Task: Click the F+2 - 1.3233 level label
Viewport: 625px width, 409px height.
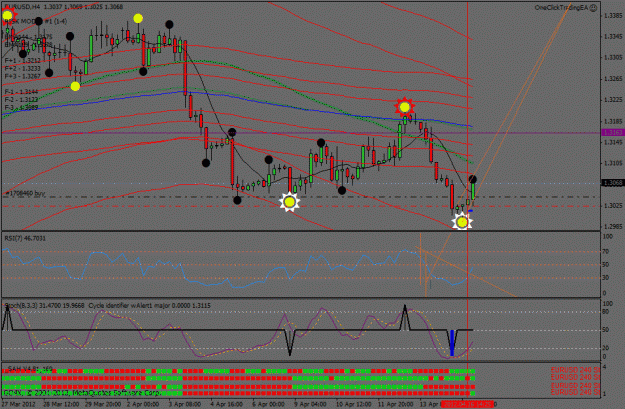Action: click(23, 68)
